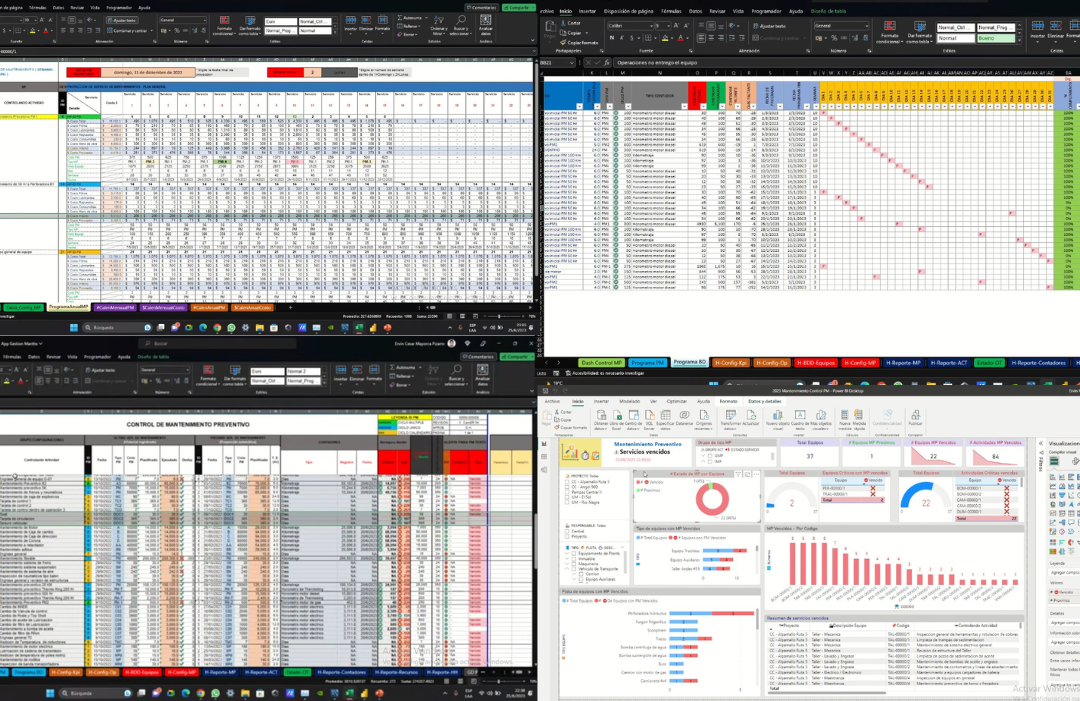
Task: Click the Comentarios button in bottom-left Excel
Action: click(477, 357)
